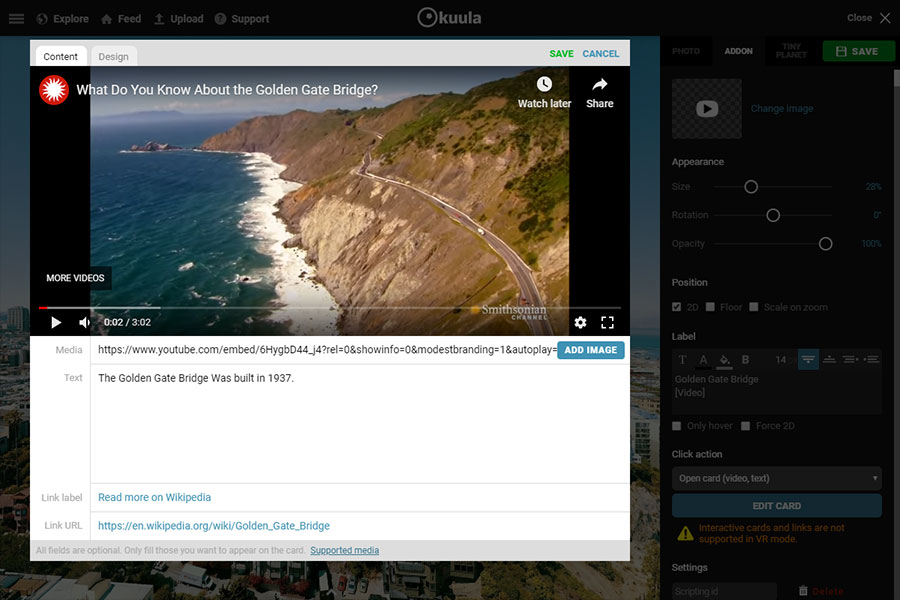Image resolution: width=900 pixels, height=600 pixels.
Task: Click the hotspot video thumbnail preview
Action: tap(707, 109)
